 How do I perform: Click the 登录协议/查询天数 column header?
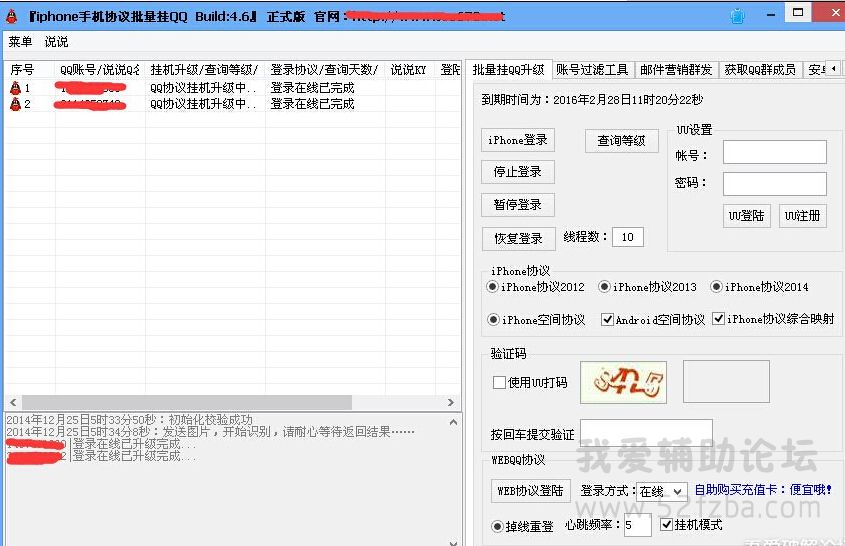325,70
